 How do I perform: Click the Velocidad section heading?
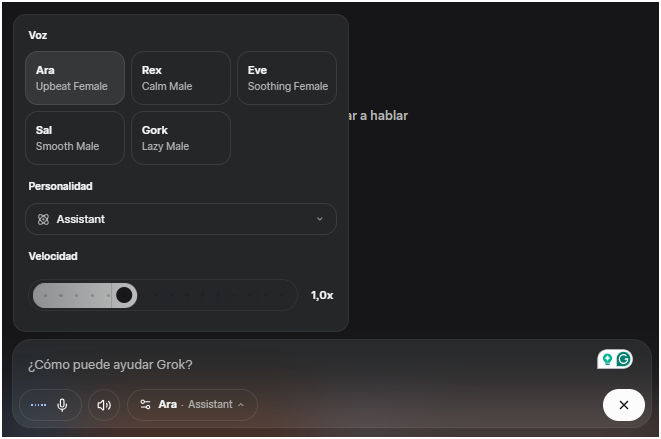tap(53, 256)
